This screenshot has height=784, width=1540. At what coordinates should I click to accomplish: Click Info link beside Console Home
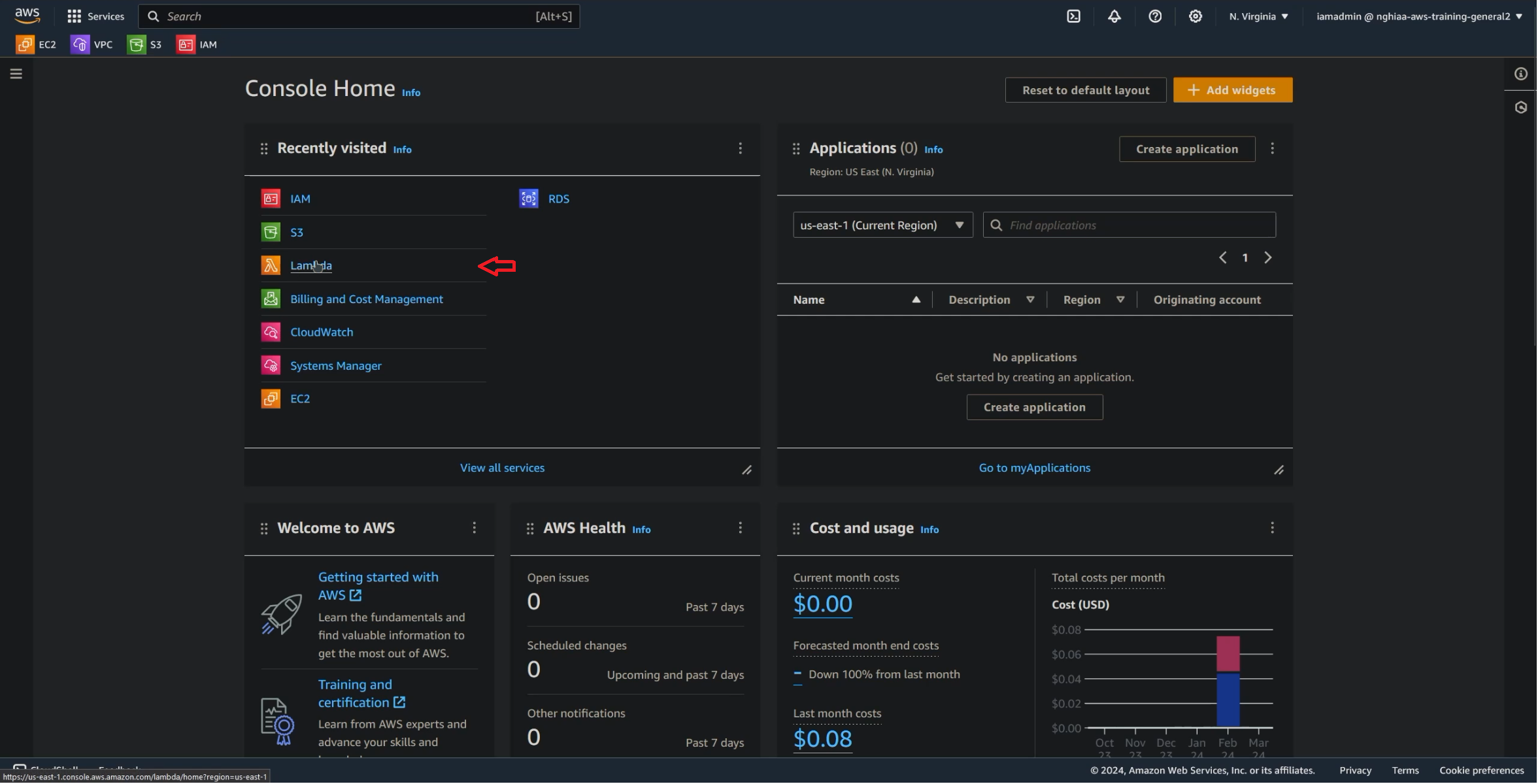coord(411,93)
